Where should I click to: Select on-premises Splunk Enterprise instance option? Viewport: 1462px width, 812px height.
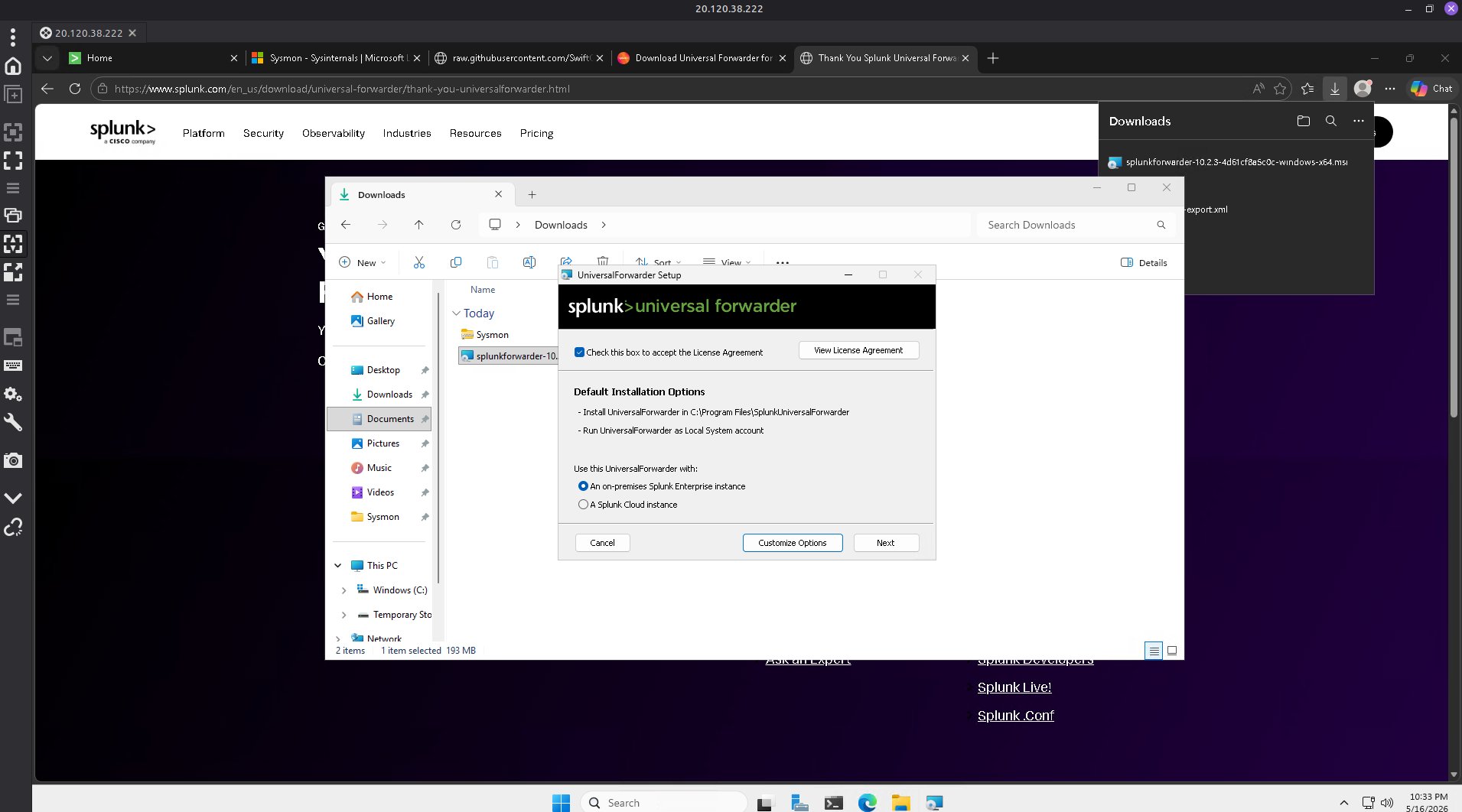pyautogui.click(x=583, y=486)
